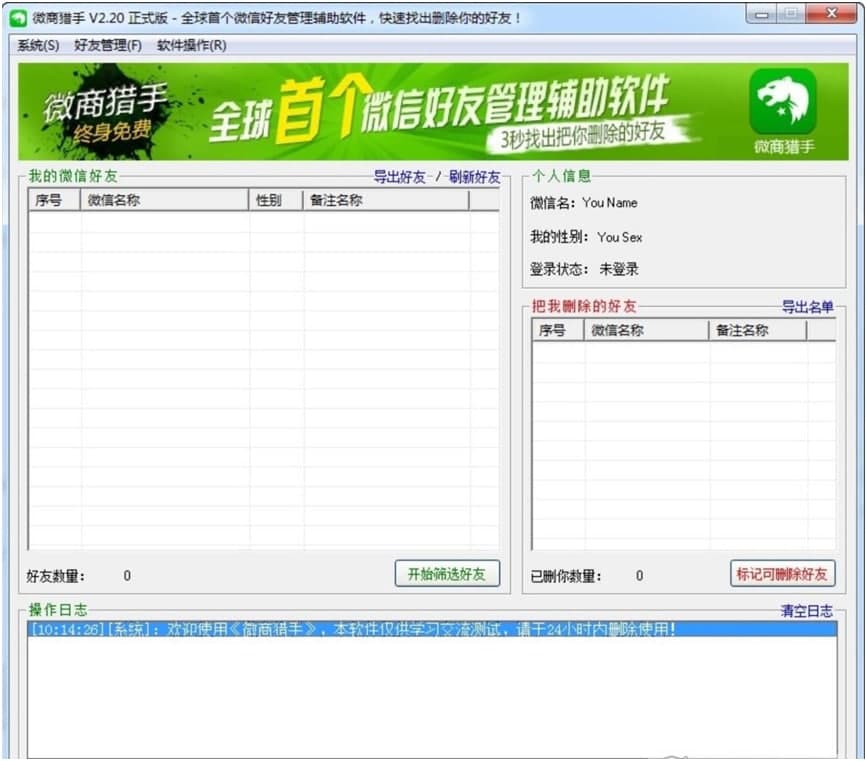This screenshot has width=867, height=761.
Task: Open the 好友管理(F) menu
Action: 108,45
